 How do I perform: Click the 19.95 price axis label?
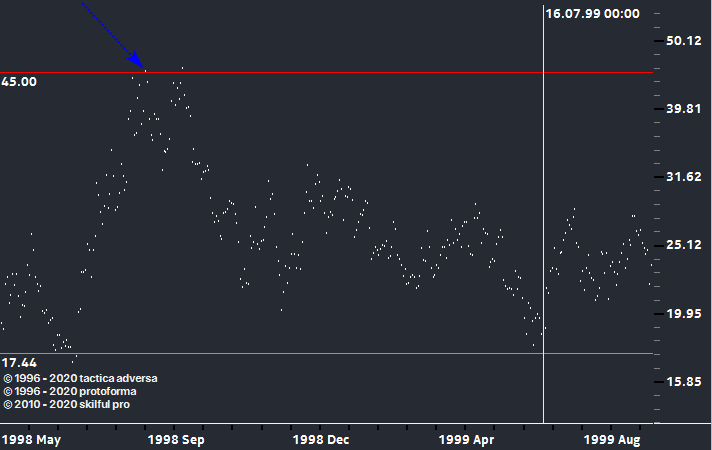pos(686,314)
